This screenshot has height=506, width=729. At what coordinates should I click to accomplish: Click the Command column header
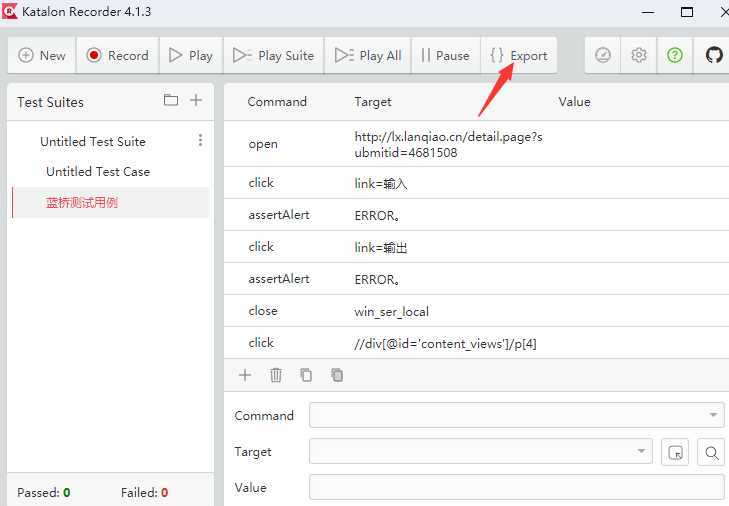(277, 102)
